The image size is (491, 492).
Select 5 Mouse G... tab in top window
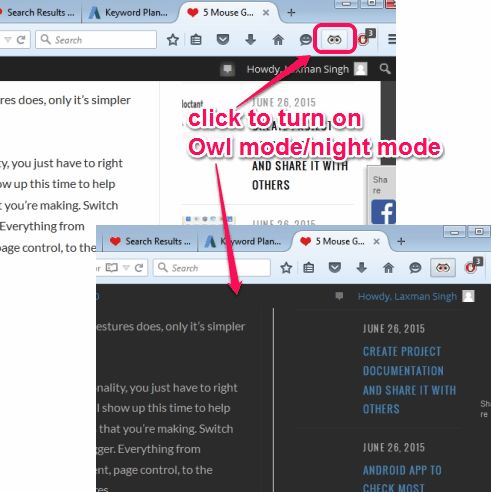point(228,13)
